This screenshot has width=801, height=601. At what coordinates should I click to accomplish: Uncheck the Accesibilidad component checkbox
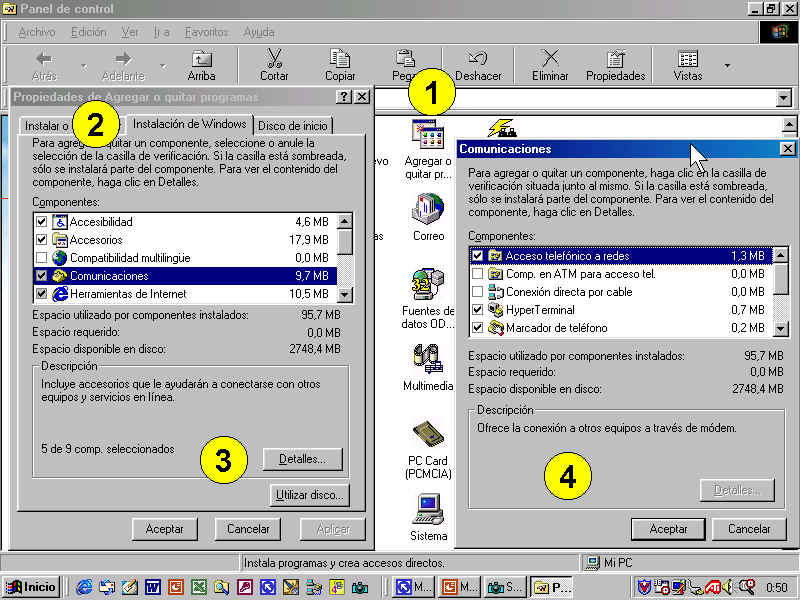point(41,222)
